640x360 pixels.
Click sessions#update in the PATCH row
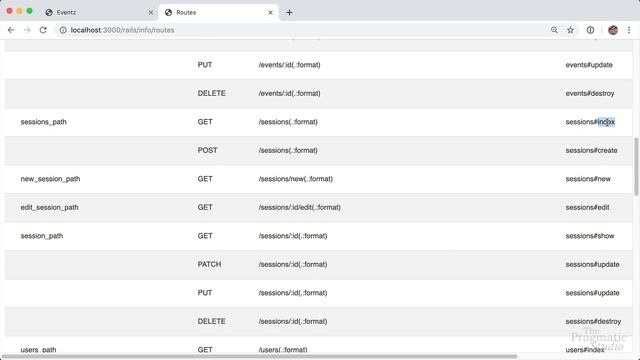tap(592, 264)
